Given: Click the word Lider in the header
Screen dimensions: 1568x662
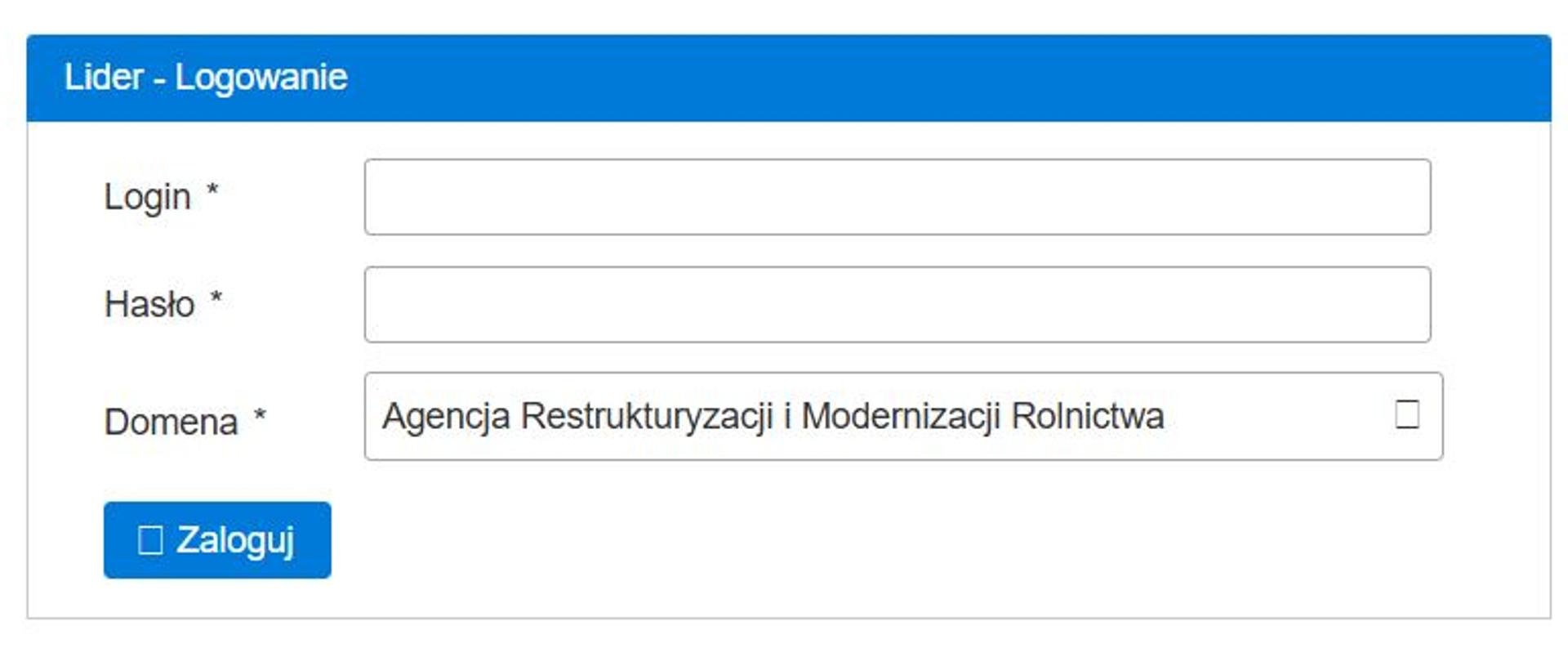Looking at the screenshot, I should (x=104, y=78).
